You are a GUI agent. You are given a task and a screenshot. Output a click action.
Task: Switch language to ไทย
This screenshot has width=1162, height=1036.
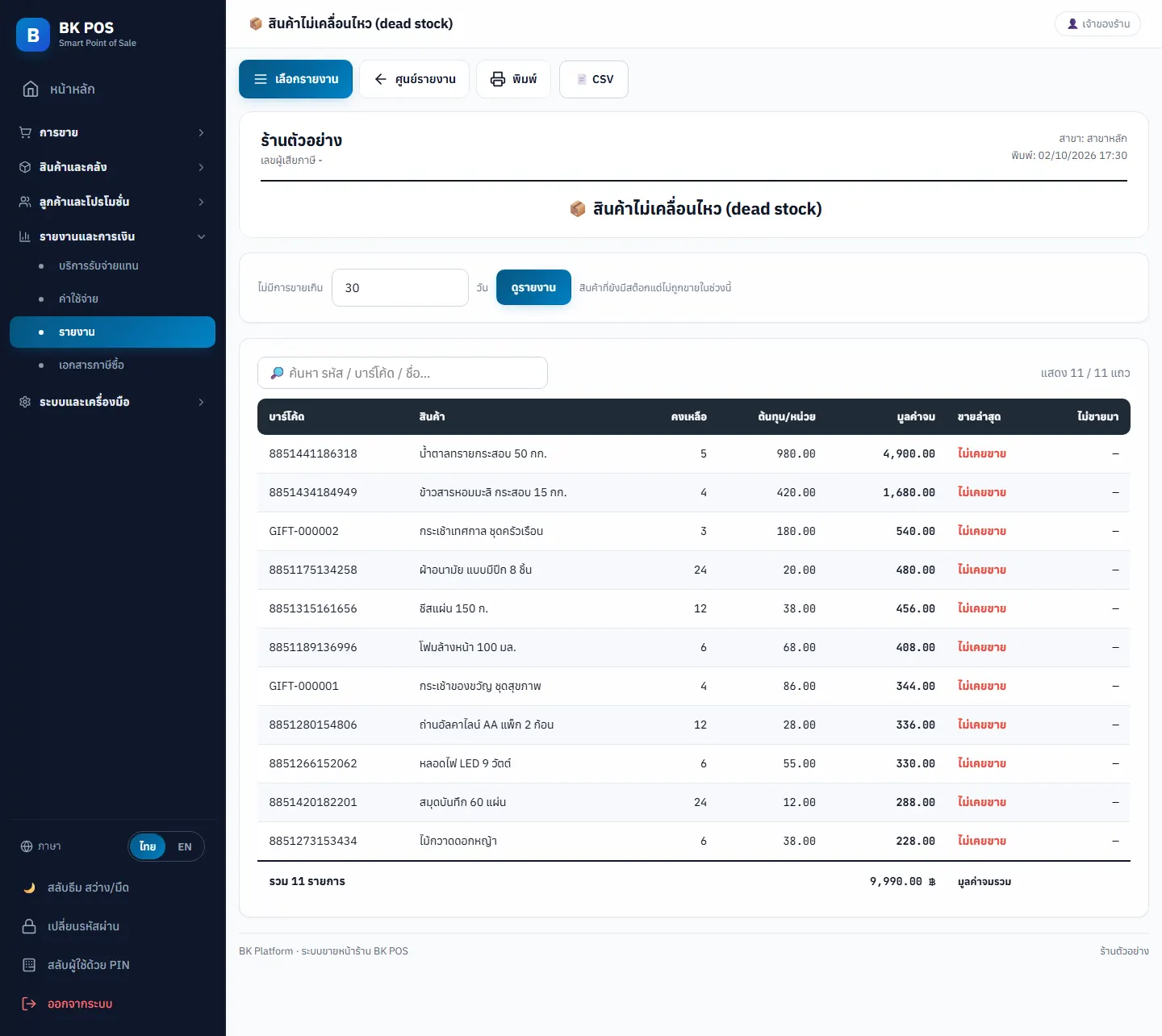(x=148, y=846)
